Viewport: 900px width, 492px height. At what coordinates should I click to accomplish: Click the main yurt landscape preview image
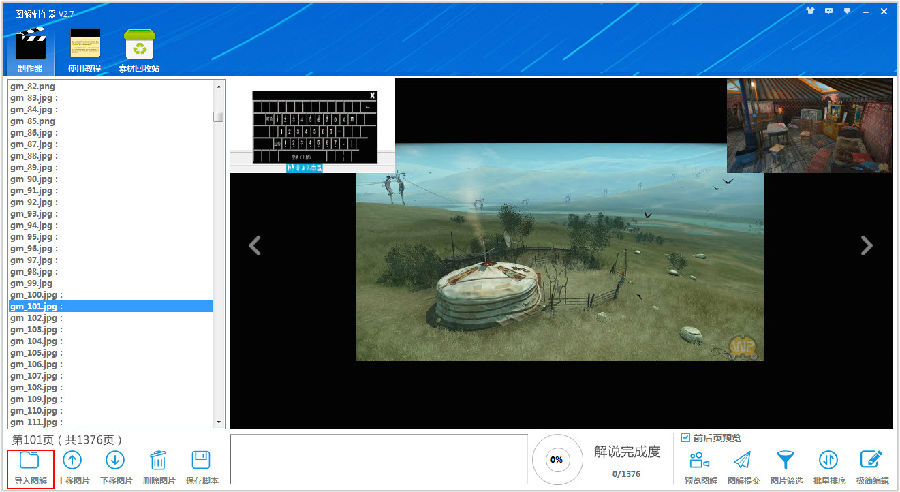pos(560,252)
